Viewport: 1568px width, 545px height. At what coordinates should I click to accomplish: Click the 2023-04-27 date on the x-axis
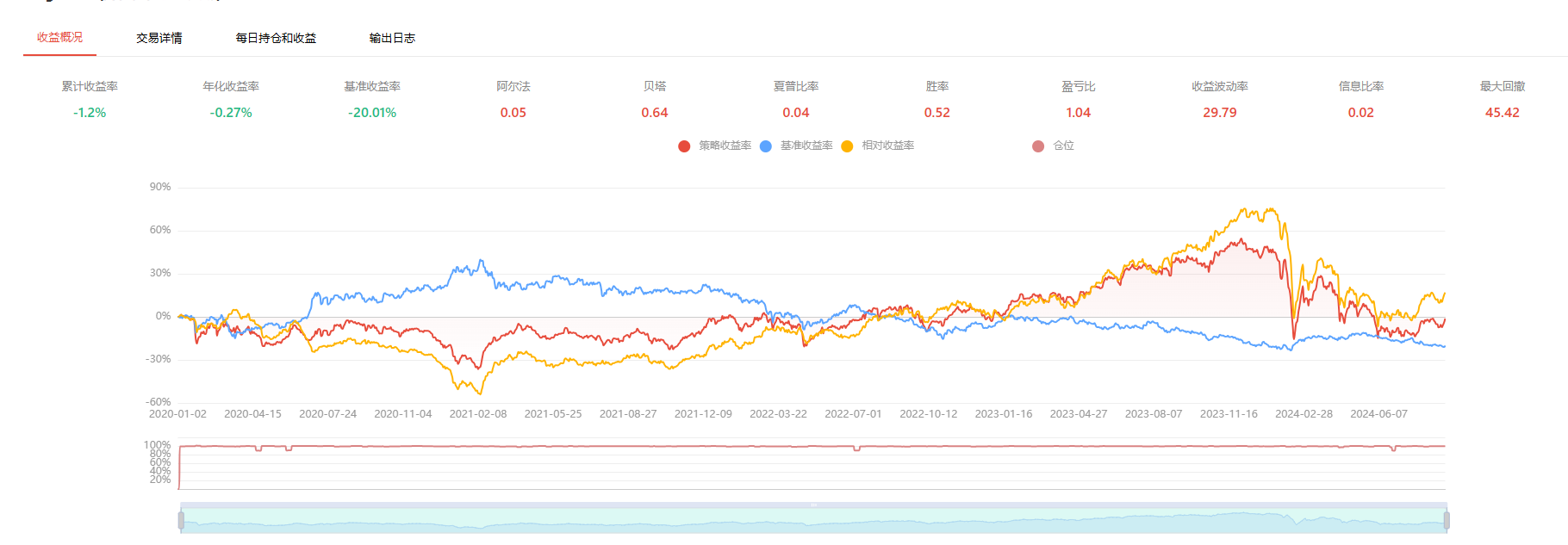pos(1079,414)
